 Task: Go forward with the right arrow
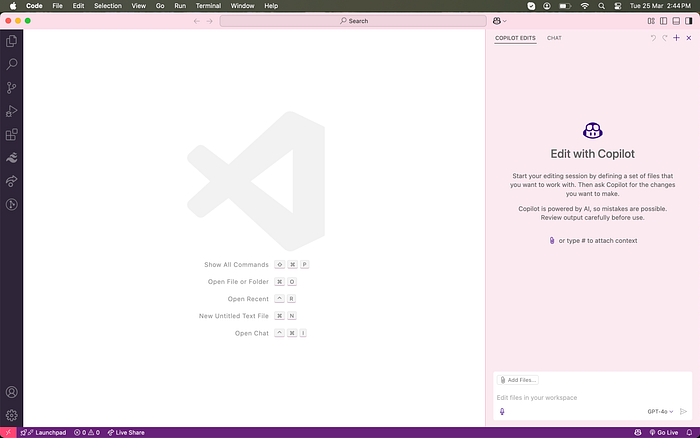(209, 21)
